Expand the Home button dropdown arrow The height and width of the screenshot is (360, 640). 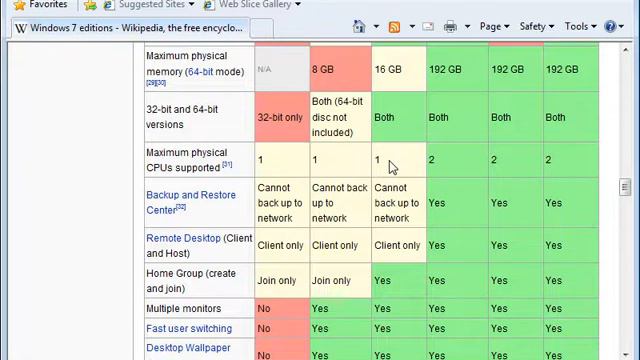(x=376, y=27)
